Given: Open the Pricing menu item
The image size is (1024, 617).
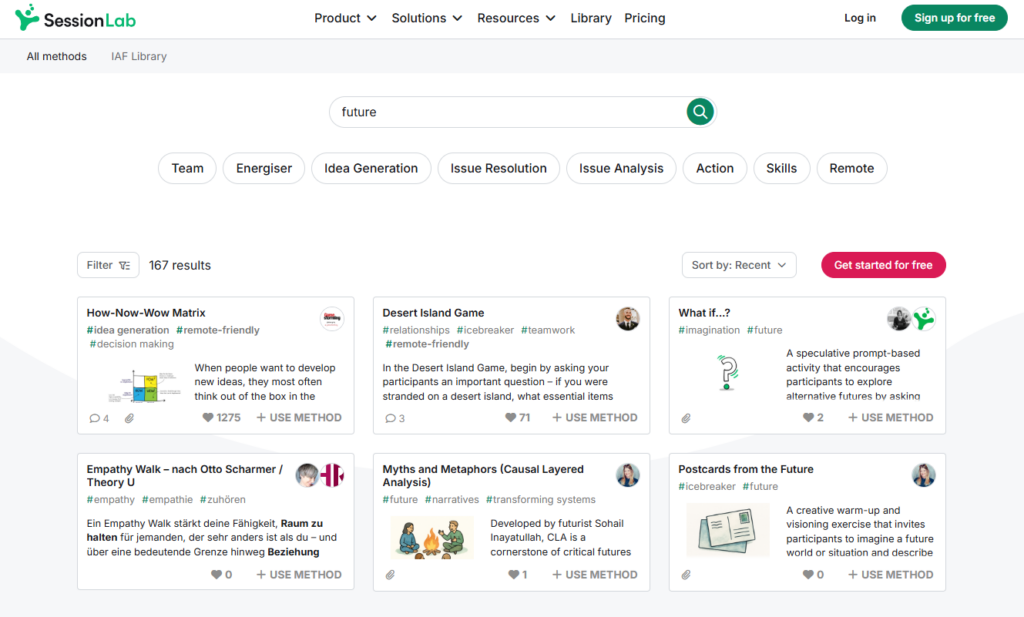Looking at the screenshot, I should (644, 18).
